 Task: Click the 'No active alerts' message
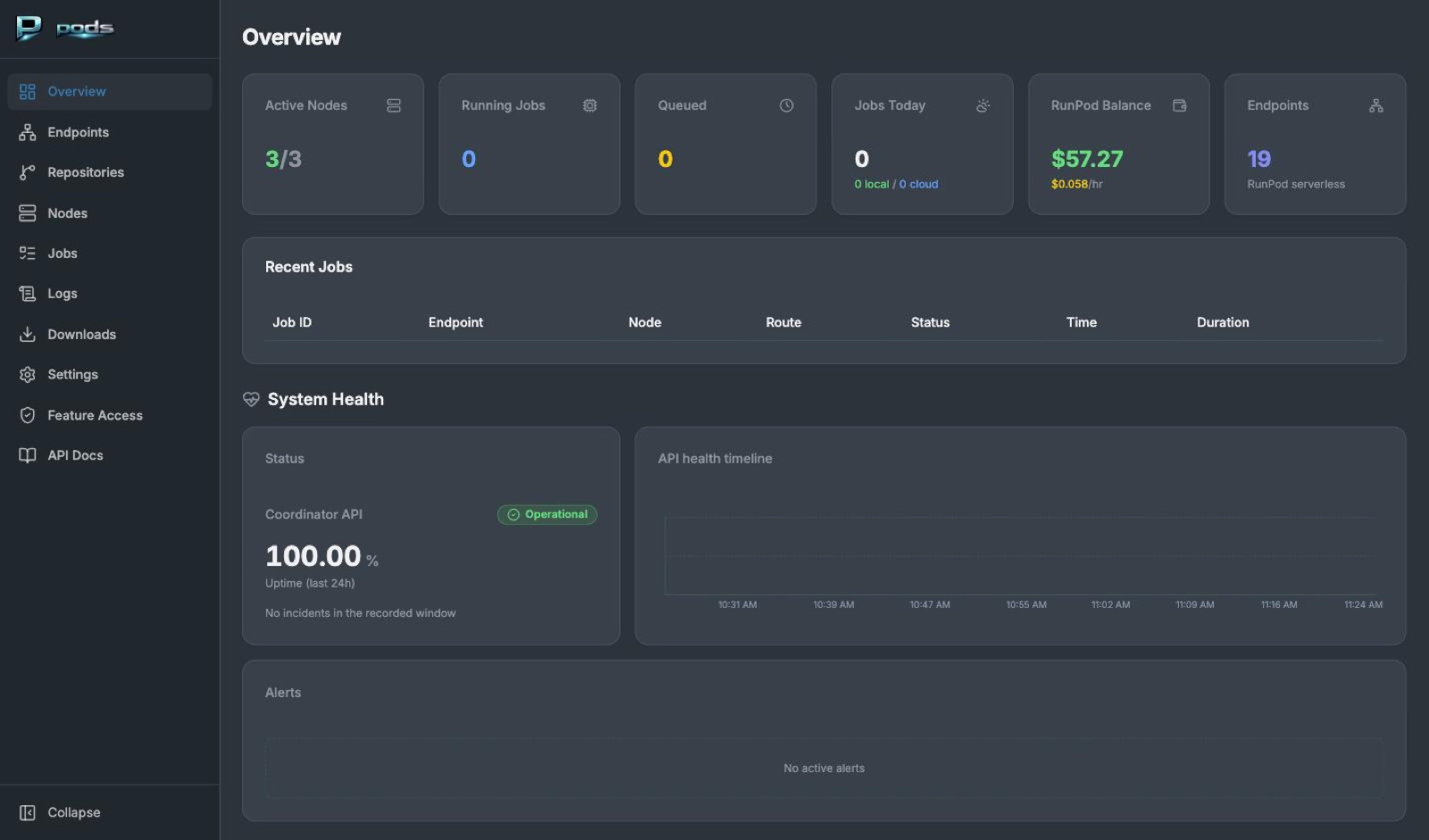pyautogui.click(x=824, y=769)
